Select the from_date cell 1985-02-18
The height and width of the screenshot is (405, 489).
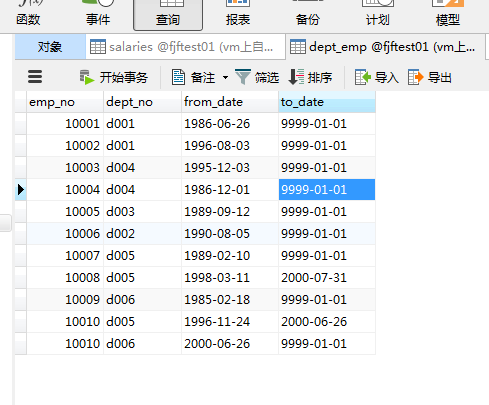coord(230,300)
